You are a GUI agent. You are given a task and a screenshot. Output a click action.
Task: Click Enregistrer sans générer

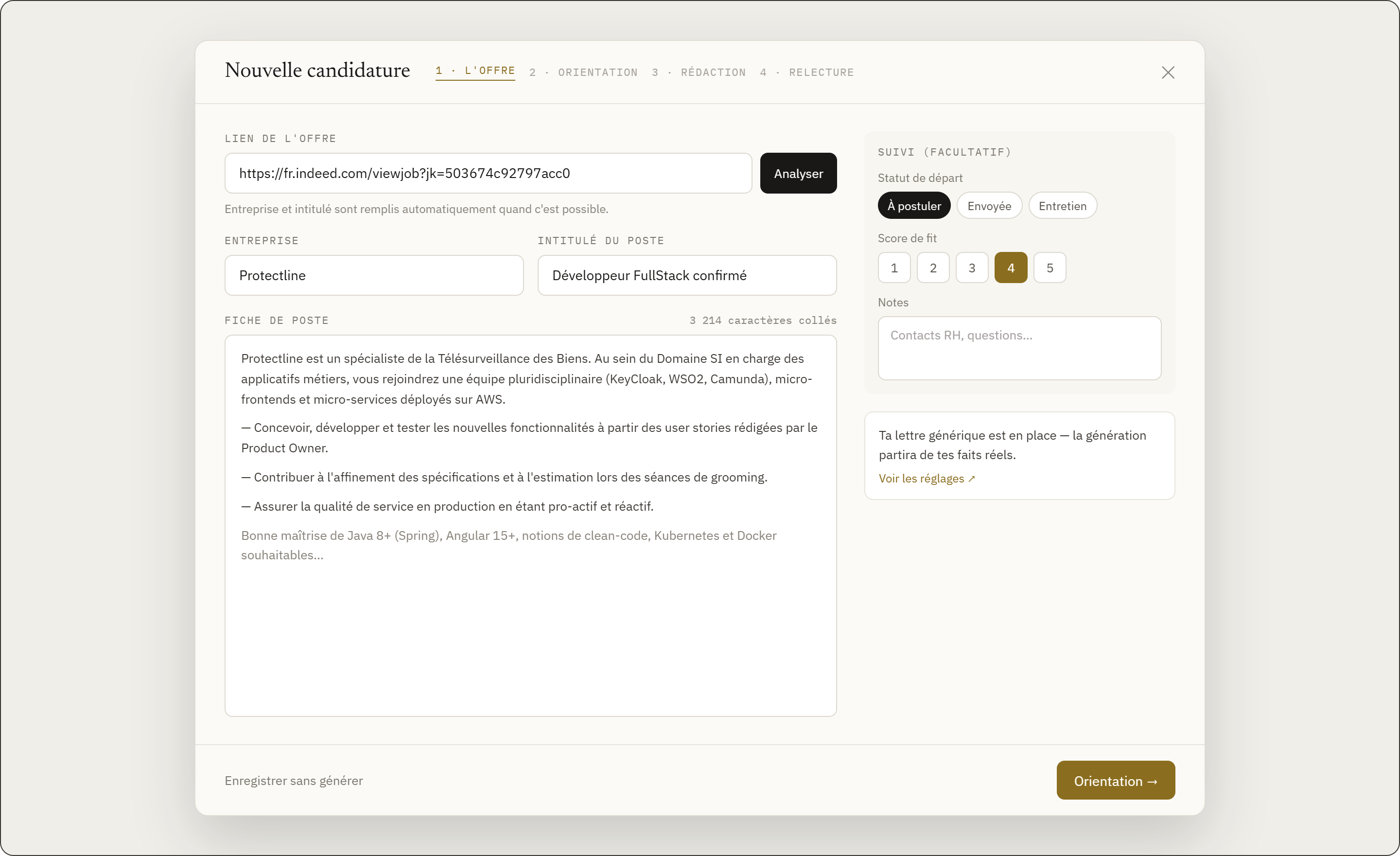coord(293,781)
